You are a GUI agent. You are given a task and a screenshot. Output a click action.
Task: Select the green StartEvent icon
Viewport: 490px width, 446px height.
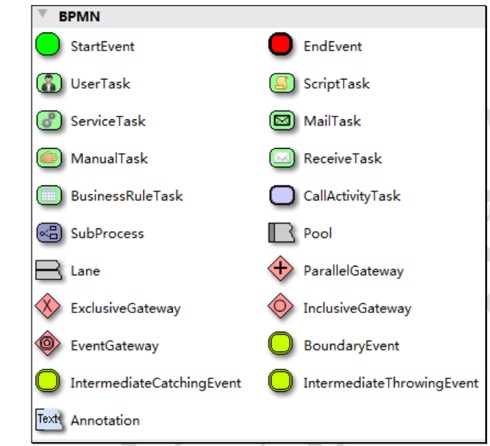48,44
